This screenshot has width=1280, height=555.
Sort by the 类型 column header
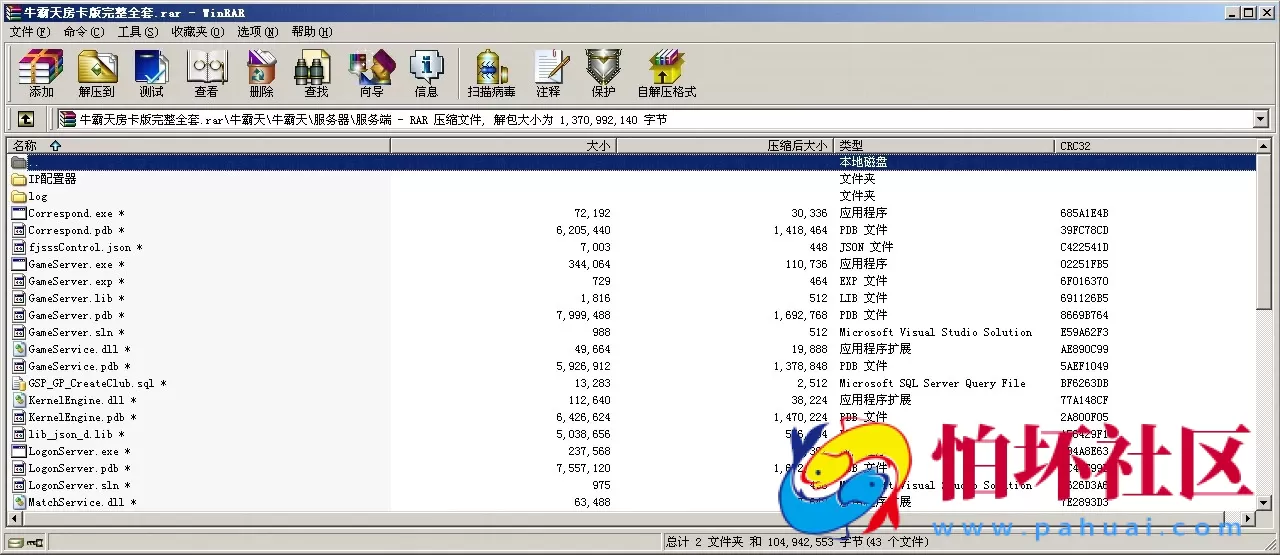coord(945,145)
